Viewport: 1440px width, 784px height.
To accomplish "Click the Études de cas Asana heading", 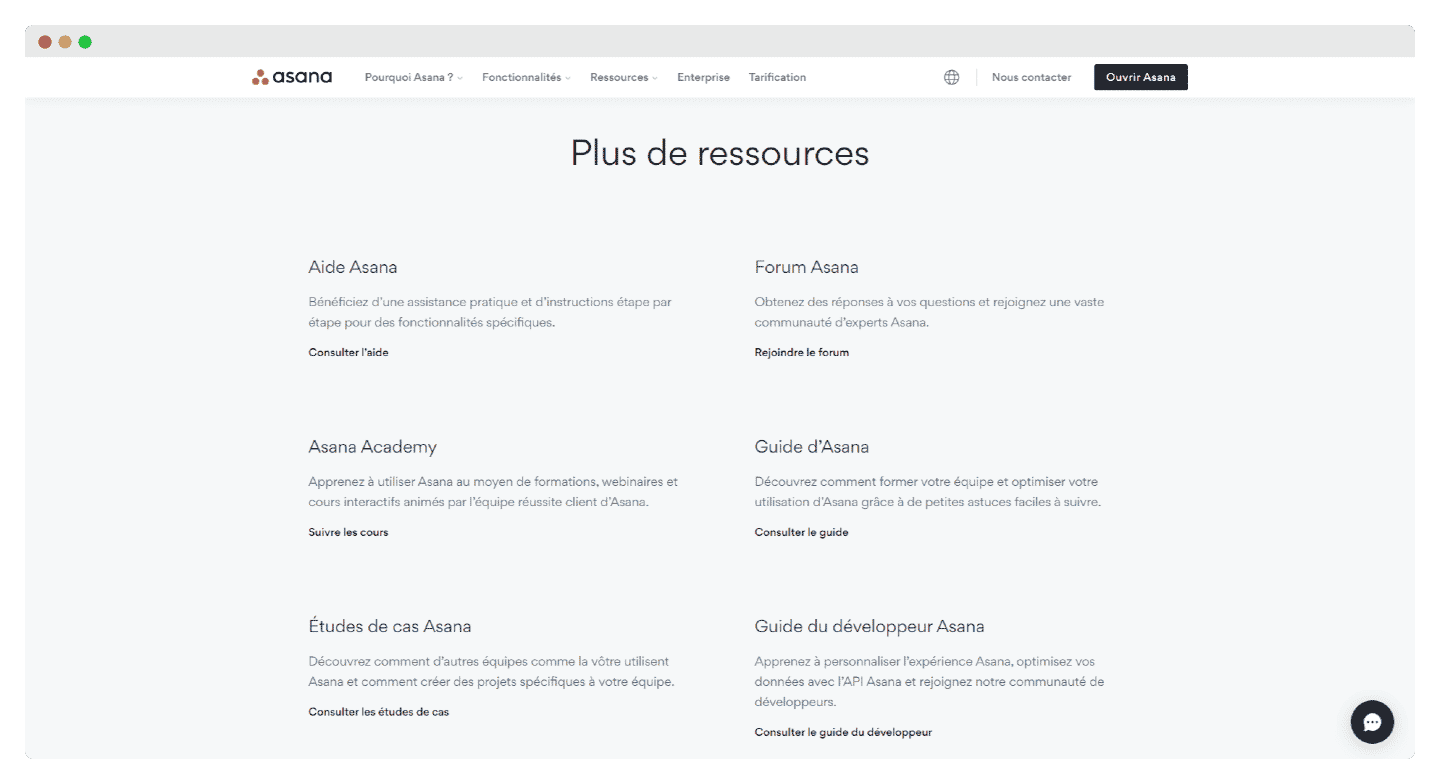I will pyautogui.click(x=390, y=627).
